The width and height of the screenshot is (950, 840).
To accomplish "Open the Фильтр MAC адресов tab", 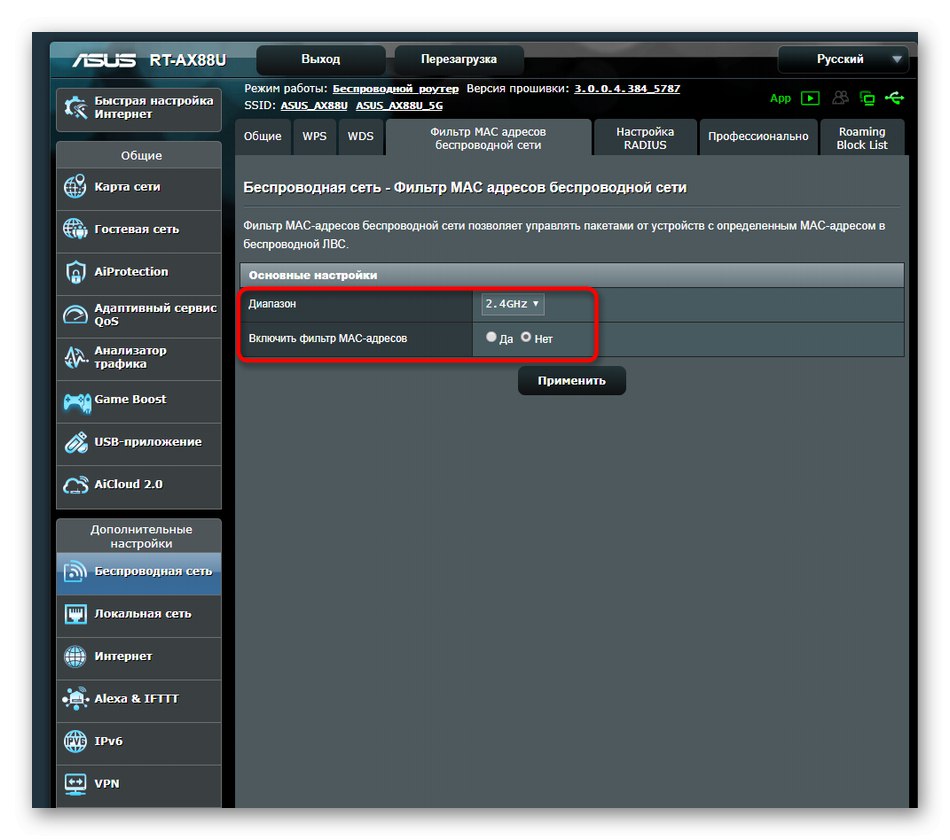I will 488,138.
